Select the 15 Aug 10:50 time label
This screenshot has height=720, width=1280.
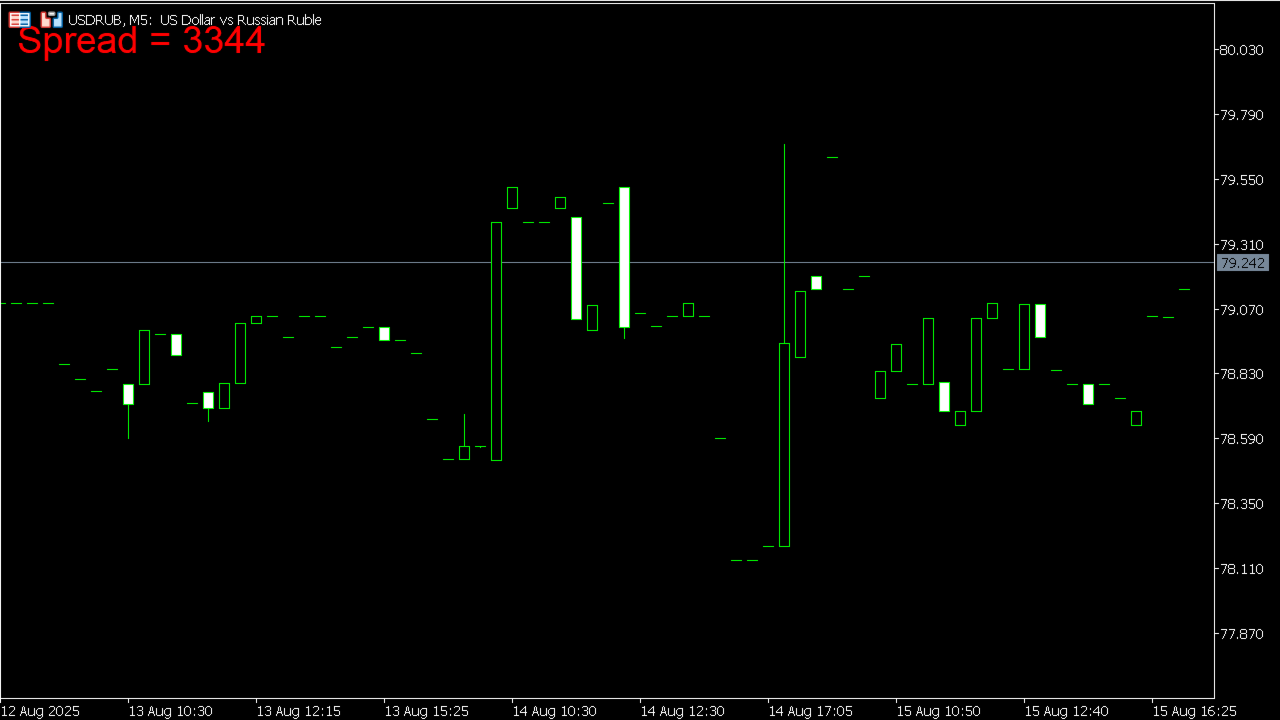[x=938, y=711]
